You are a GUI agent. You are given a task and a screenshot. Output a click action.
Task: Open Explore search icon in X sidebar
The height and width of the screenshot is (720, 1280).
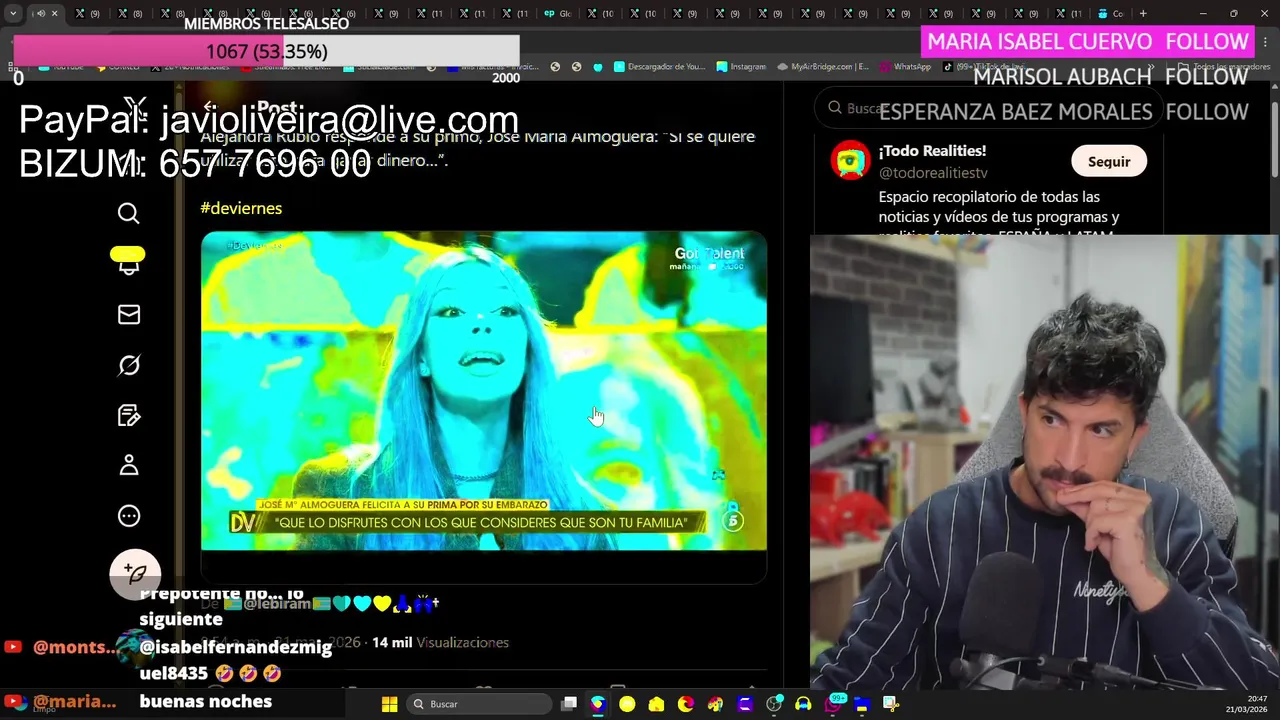tap(129, 213)
